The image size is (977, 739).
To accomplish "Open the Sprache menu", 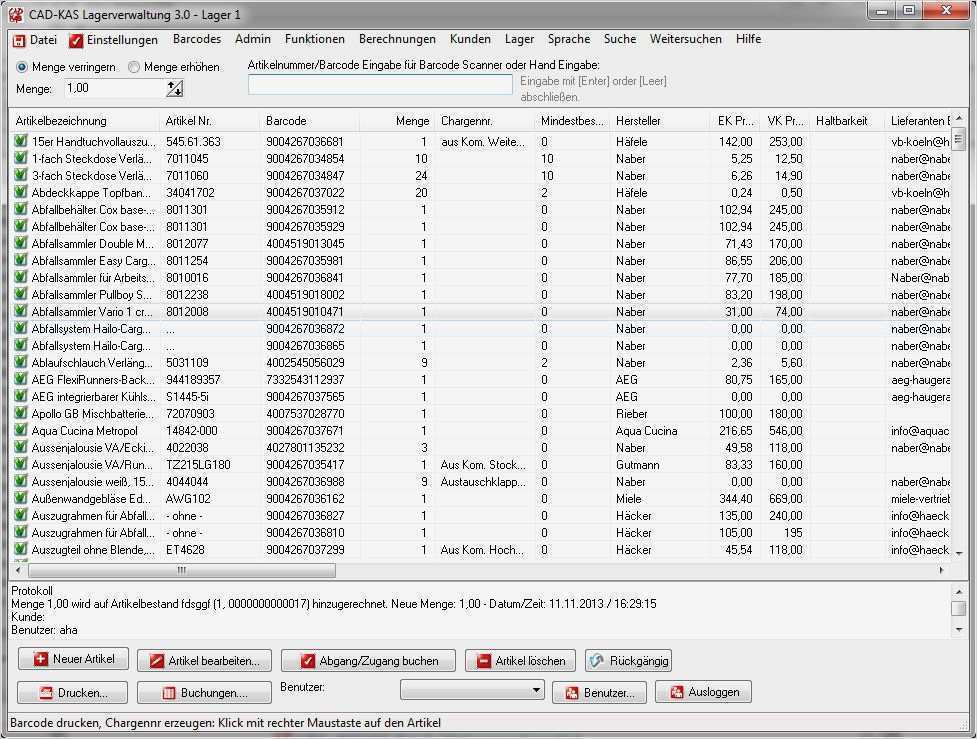I will [569, 39].
